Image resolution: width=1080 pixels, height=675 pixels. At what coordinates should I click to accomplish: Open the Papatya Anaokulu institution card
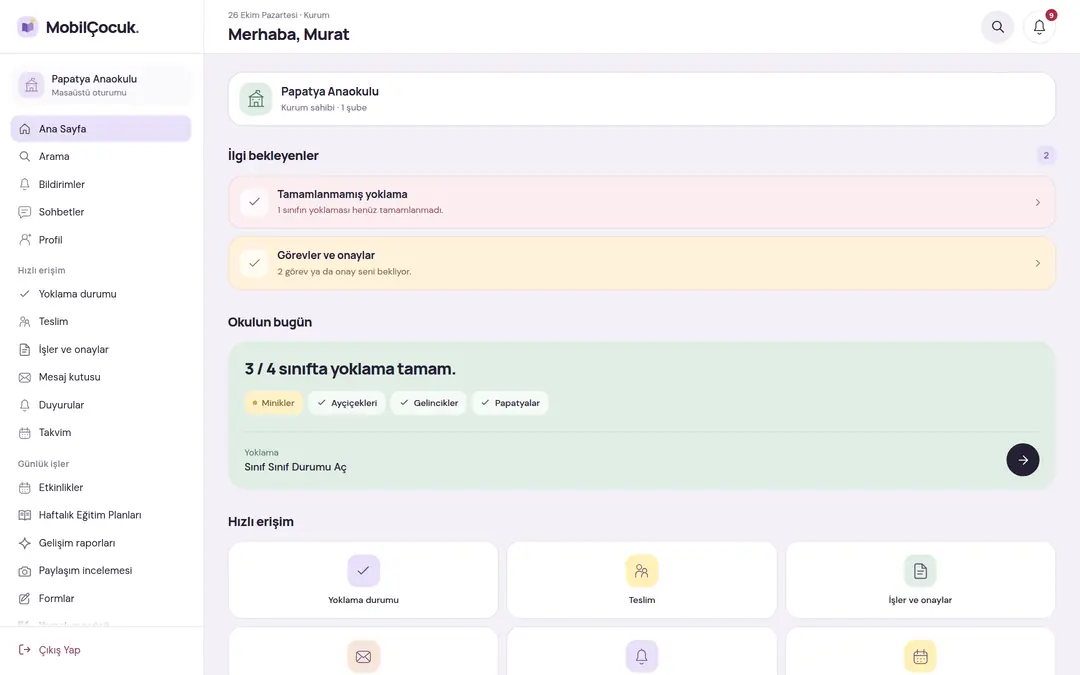pyautogui.click(x=641, y=99)
